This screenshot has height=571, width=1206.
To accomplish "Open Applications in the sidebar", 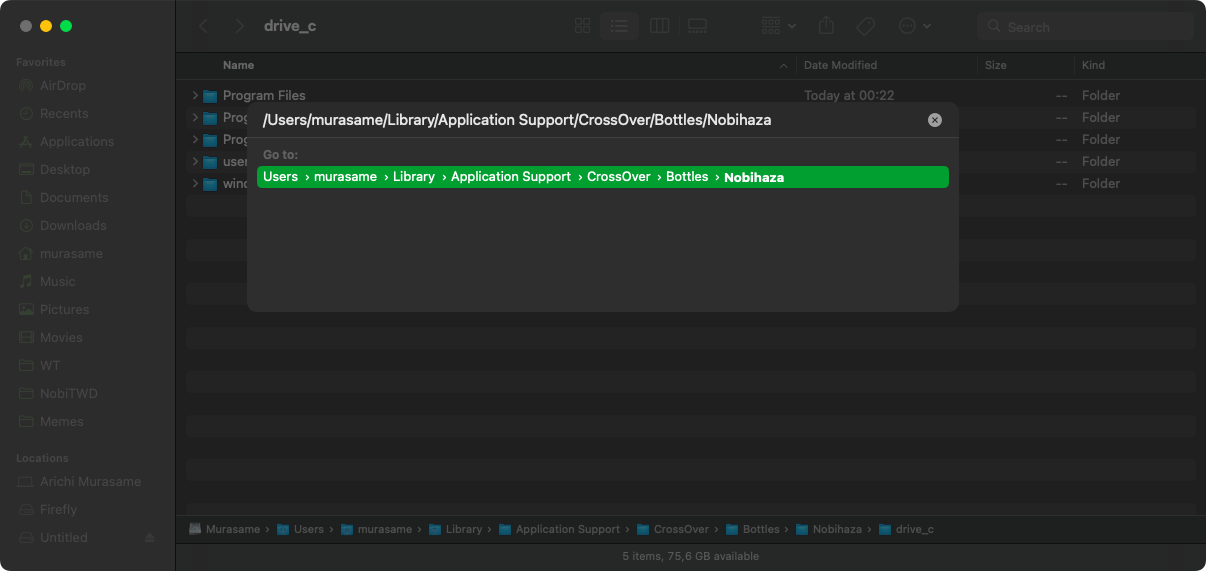I will [77, 142].
